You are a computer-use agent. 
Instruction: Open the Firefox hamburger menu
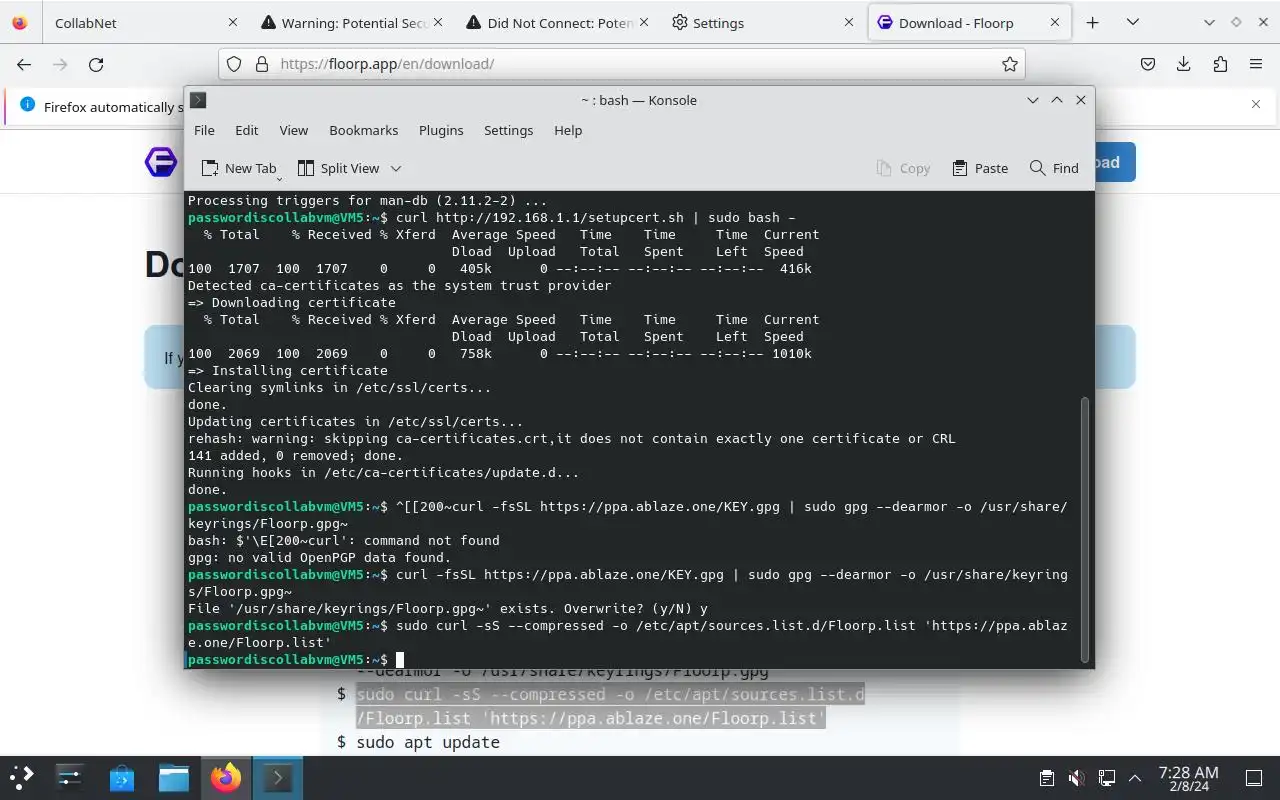pos(1256,64)
